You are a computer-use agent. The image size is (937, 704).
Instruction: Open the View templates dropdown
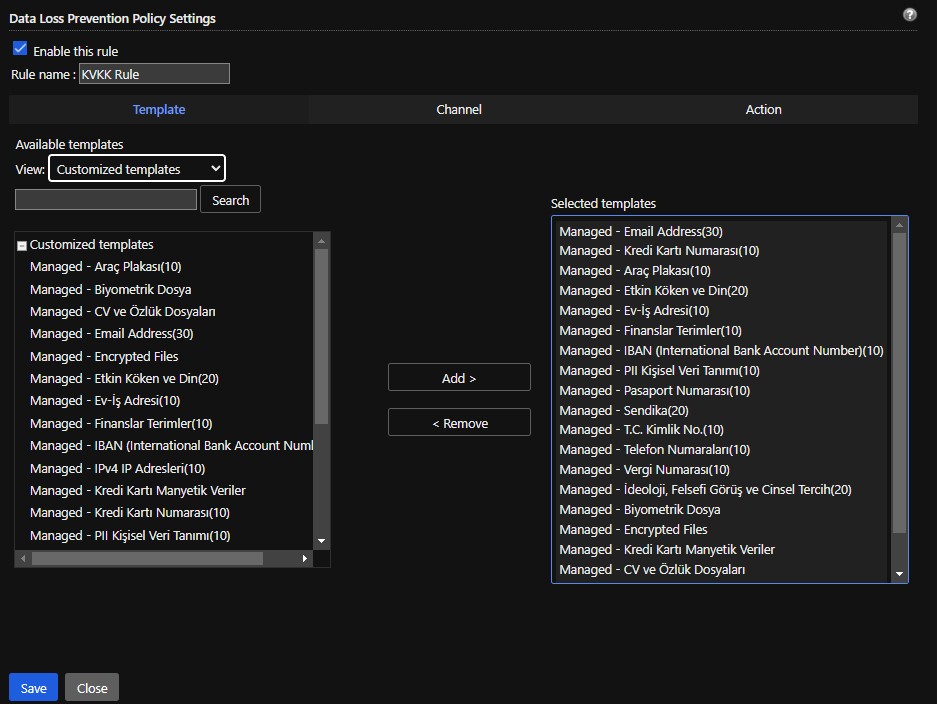pos(137,169)
